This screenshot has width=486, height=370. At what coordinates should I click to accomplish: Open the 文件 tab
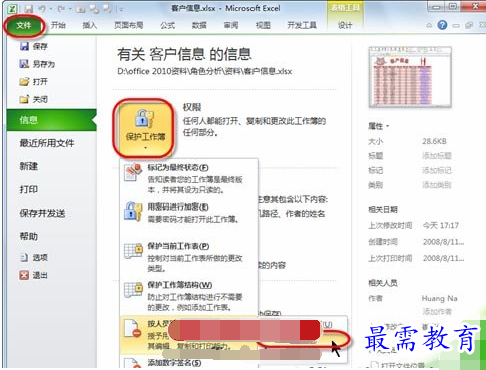pos(24,25)
